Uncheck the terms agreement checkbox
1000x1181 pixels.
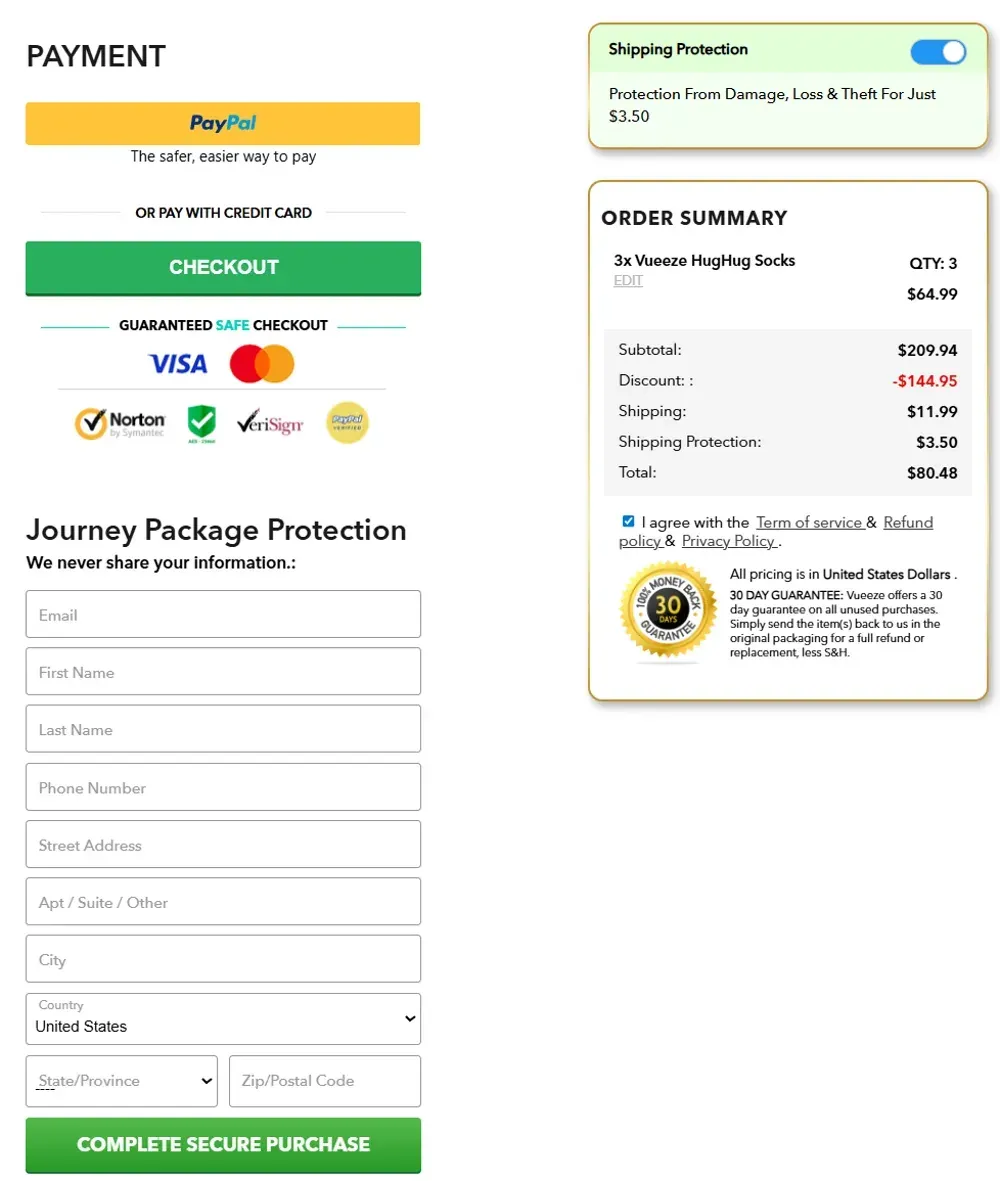tap(628, 520)
